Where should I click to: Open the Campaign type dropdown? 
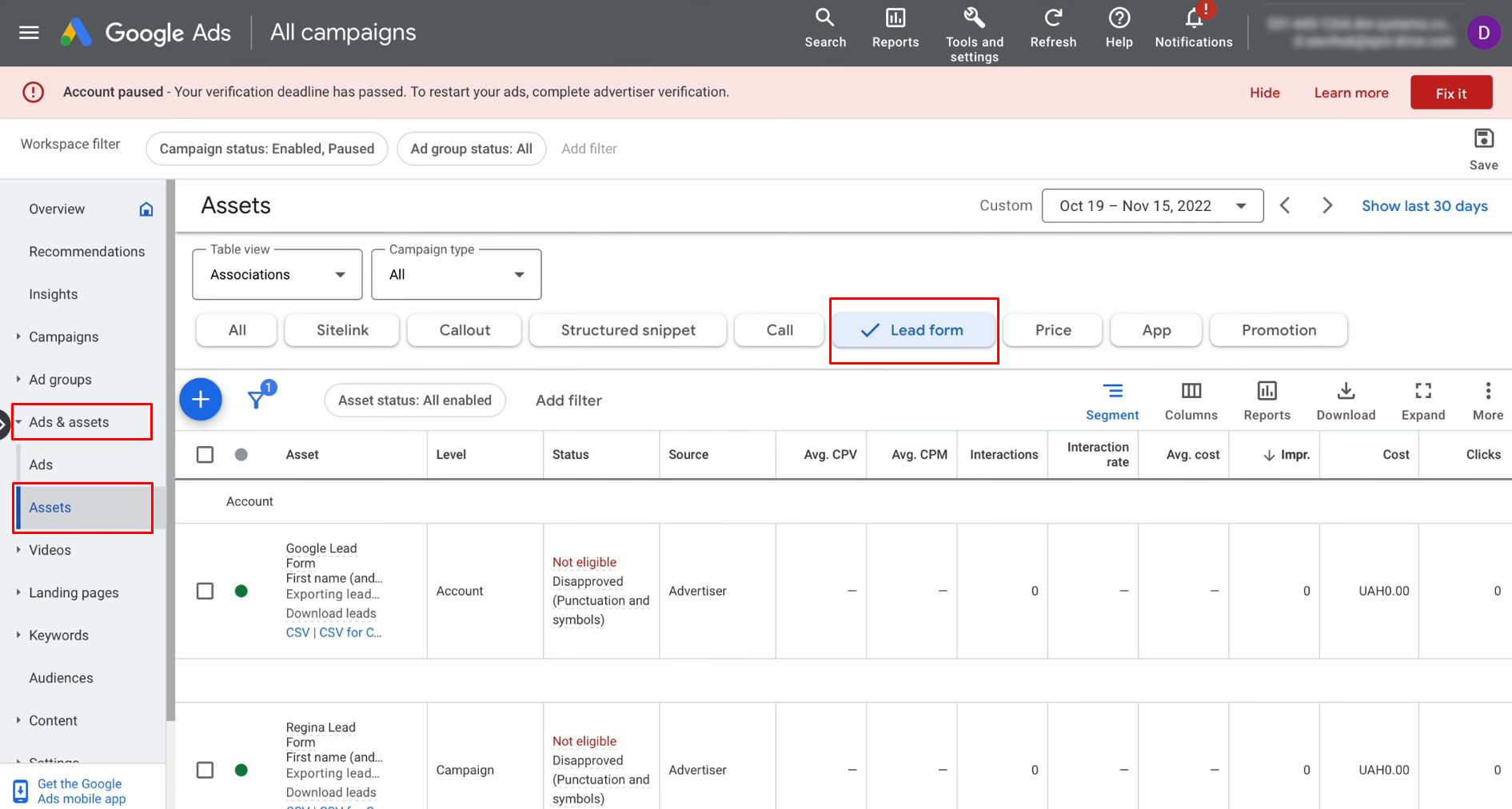click(457, 274)
